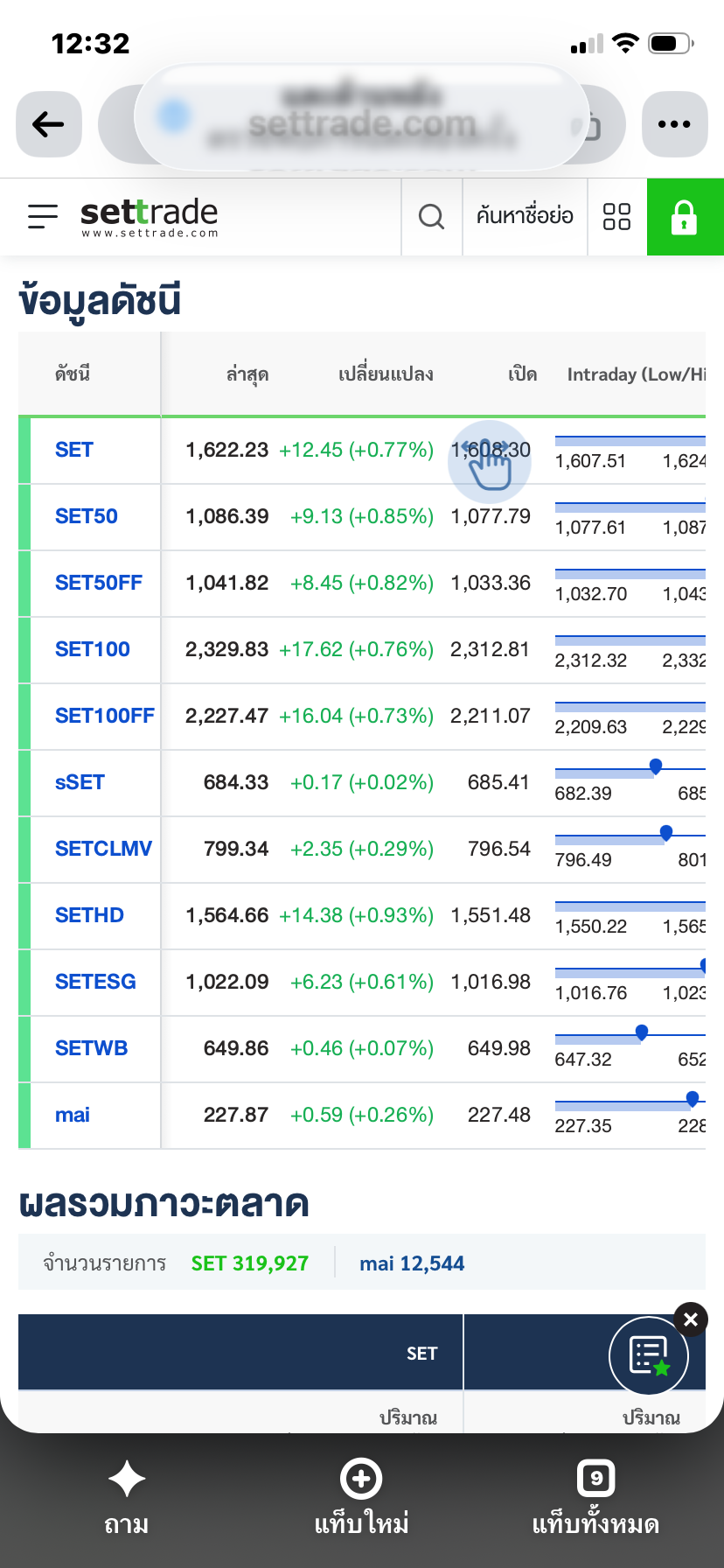Dismiss the floating widget with X
Screen dimensions: 724x1568
(x=691, y=1319)
